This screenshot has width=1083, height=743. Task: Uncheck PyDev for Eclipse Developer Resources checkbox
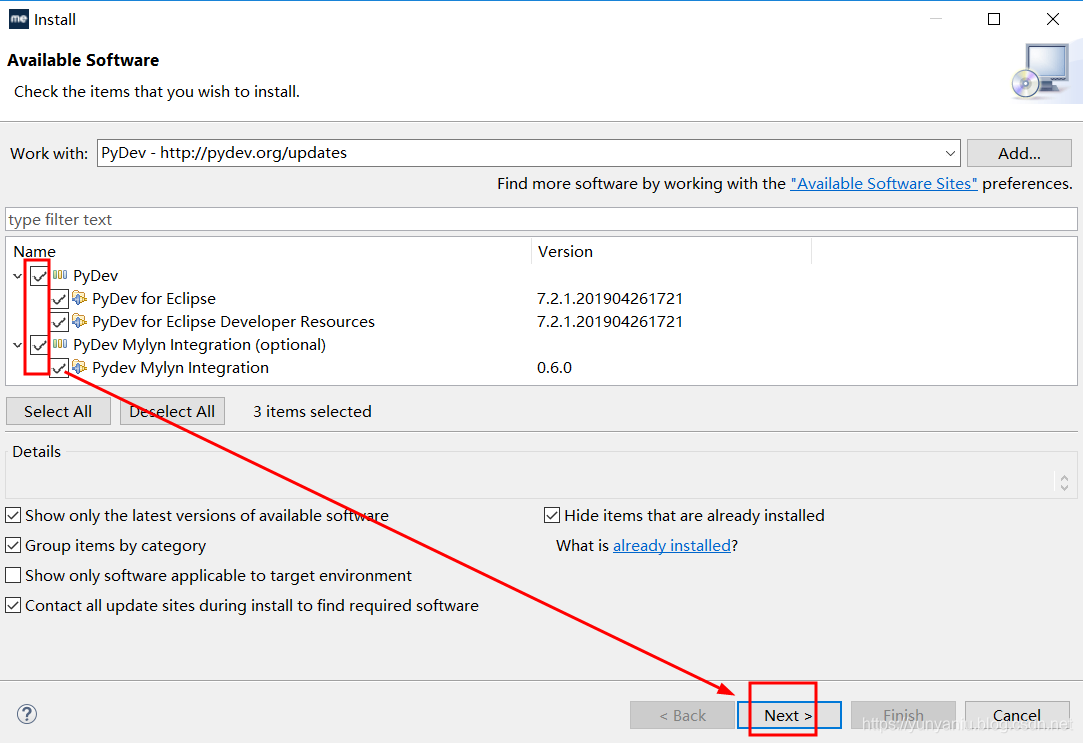pos(59,322)
